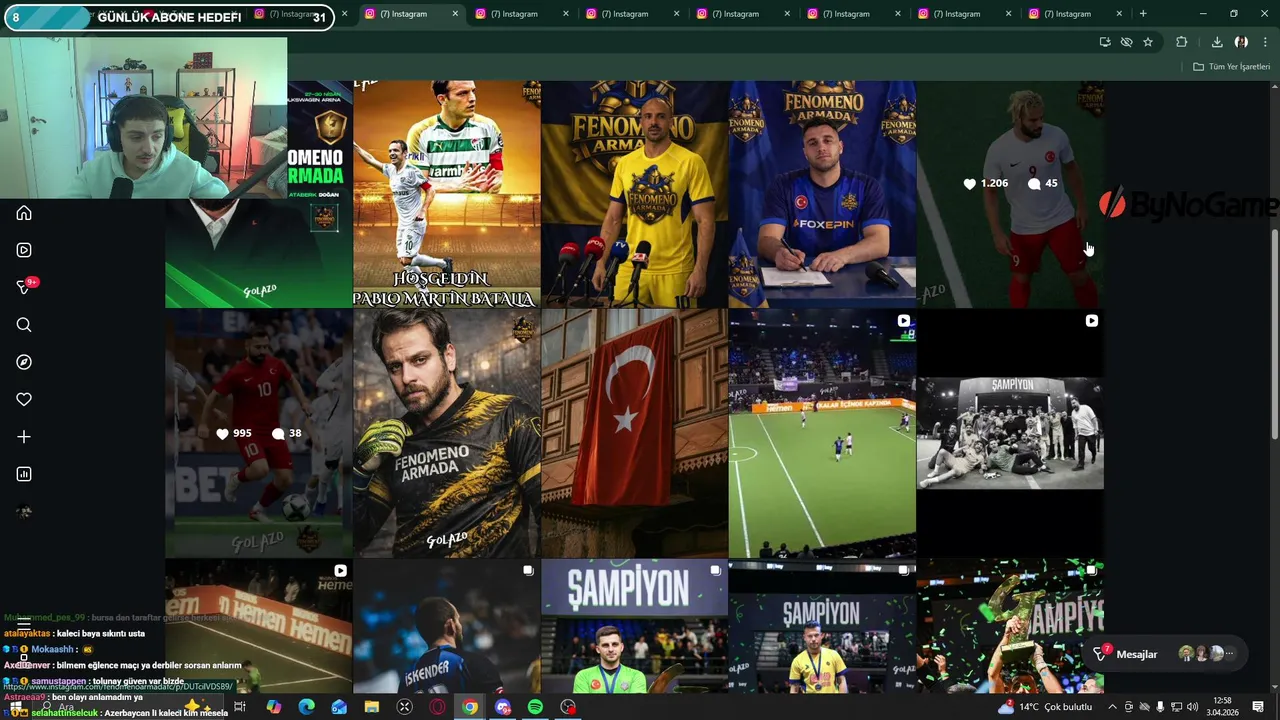Viewport: 1280px width, 720px height.
Task: Open Chrome extensions puzzle icon
Action: [x=1182, y=42]
